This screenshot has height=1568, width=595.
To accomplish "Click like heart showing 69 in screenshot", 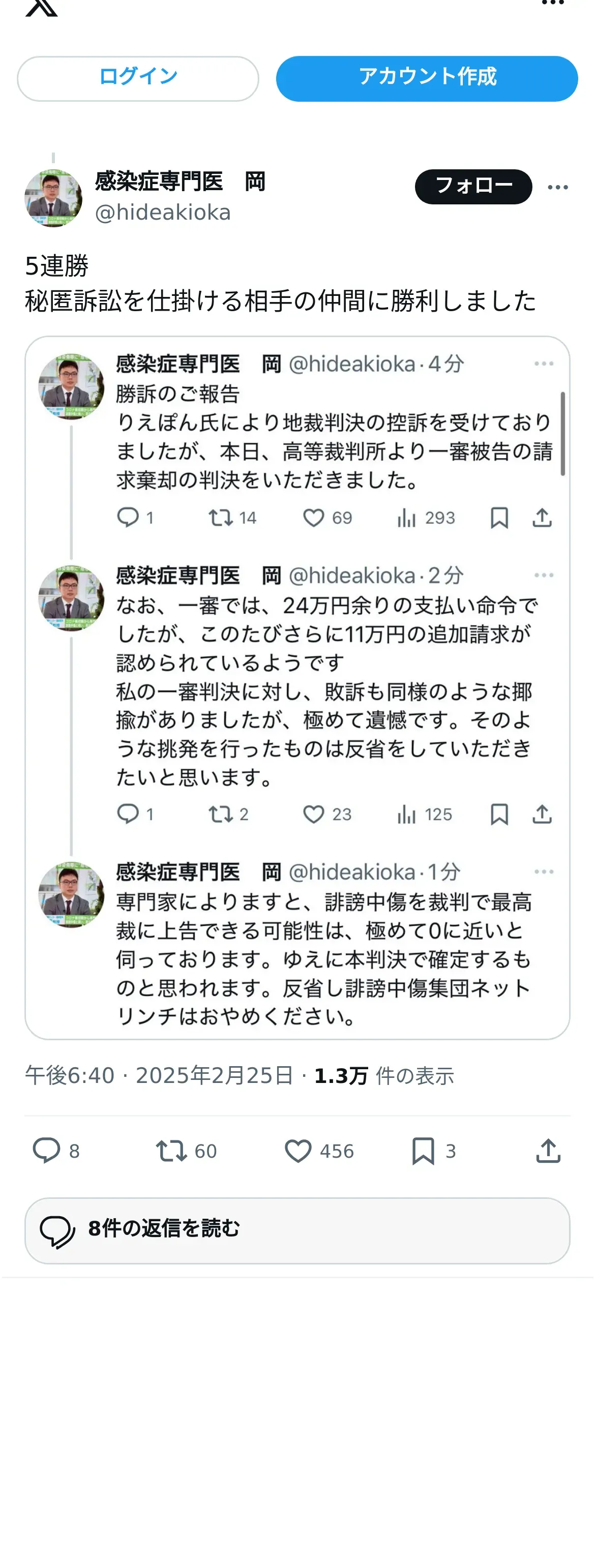I will [314, 518].
